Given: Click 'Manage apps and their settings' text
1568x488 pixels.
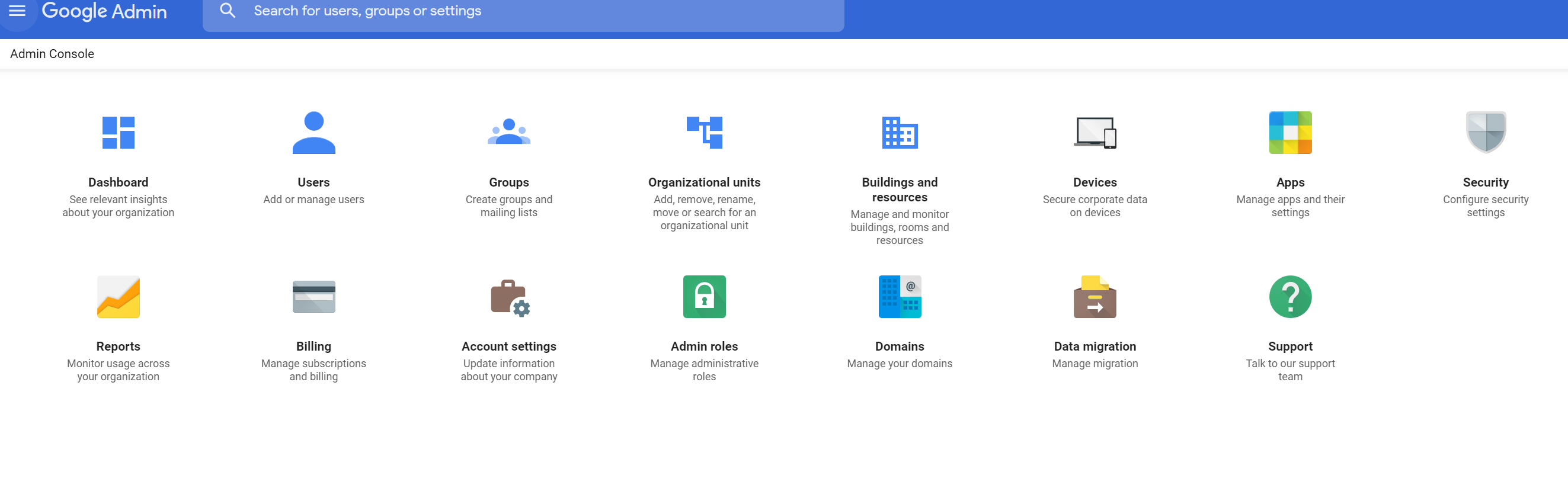Looking at the screenshot, I should point(1291,206).
